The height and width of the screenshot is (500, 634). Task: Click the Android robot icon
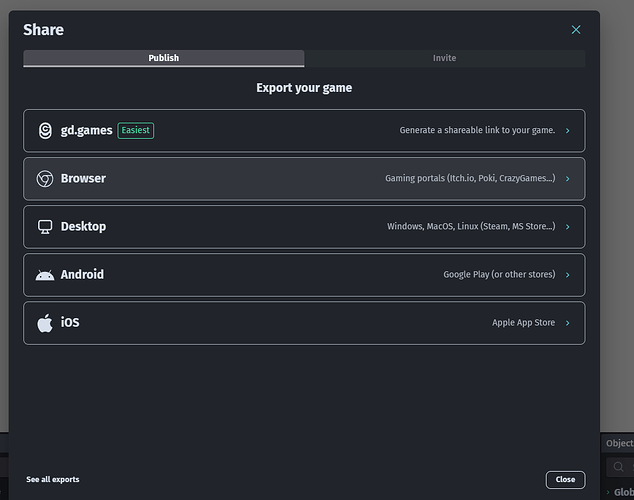pos(45,275)
